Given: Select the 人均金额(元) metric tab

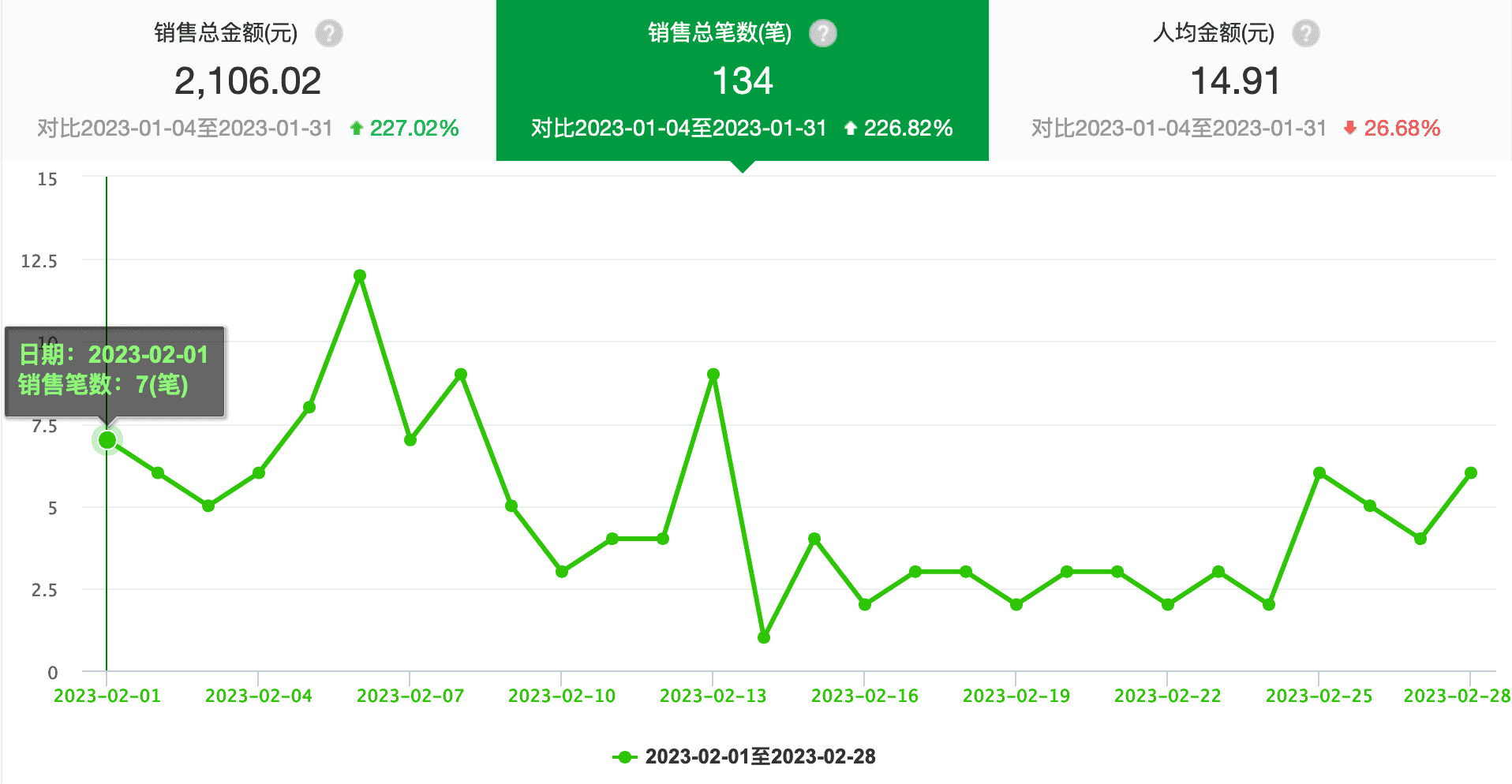Looking at the screenshot, I should (x=1235, y=80).
